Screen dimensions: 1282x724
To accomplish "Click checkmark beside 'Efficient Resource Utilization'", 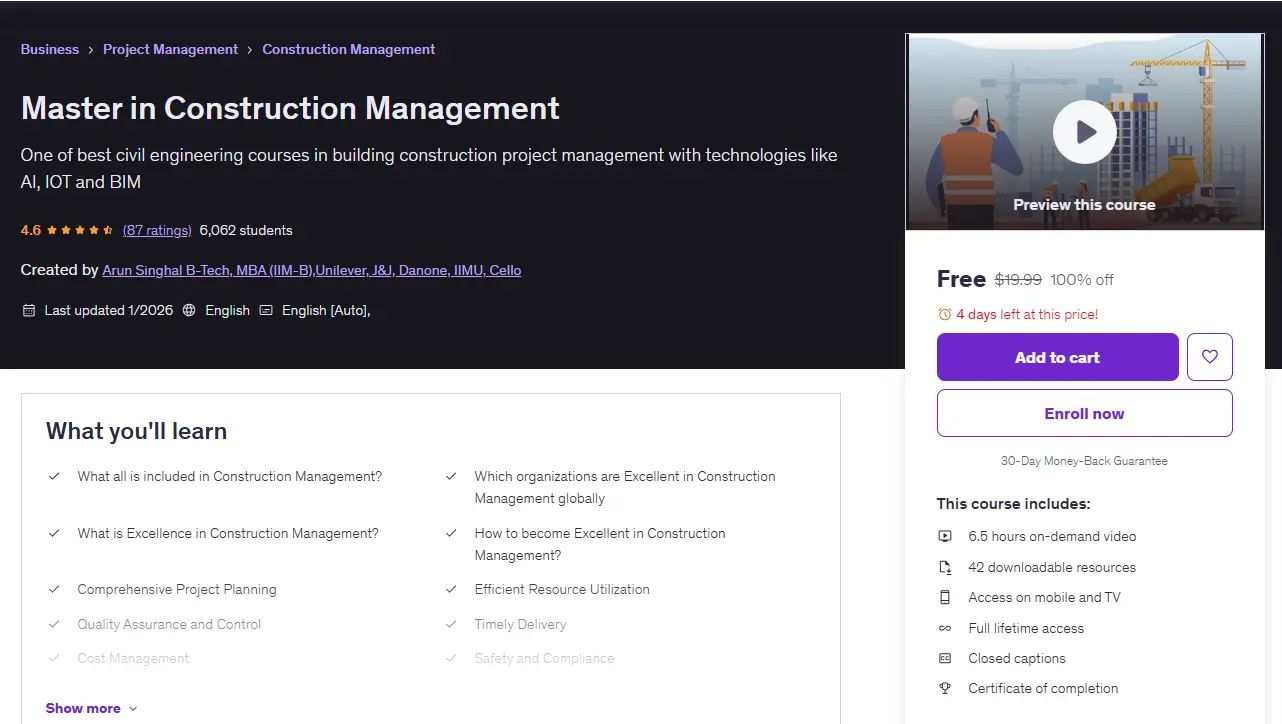I will click(x=451, y=589).
